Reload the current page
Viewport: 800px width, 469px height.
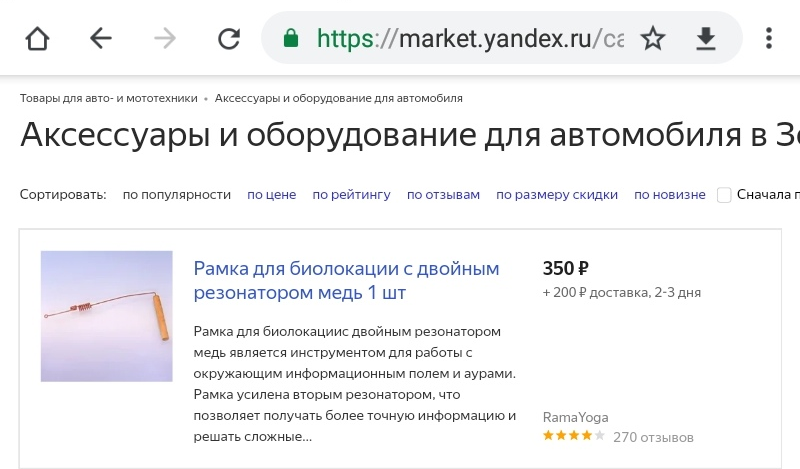[x=229, y=39]
